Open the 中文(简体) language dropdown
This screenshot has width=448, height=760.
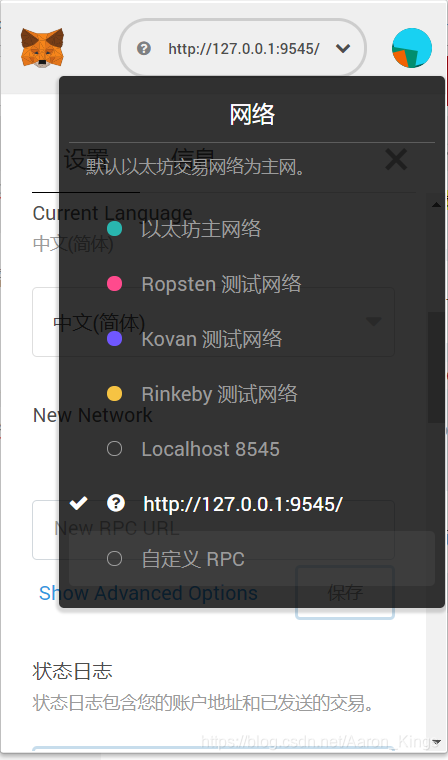[213, 322]
